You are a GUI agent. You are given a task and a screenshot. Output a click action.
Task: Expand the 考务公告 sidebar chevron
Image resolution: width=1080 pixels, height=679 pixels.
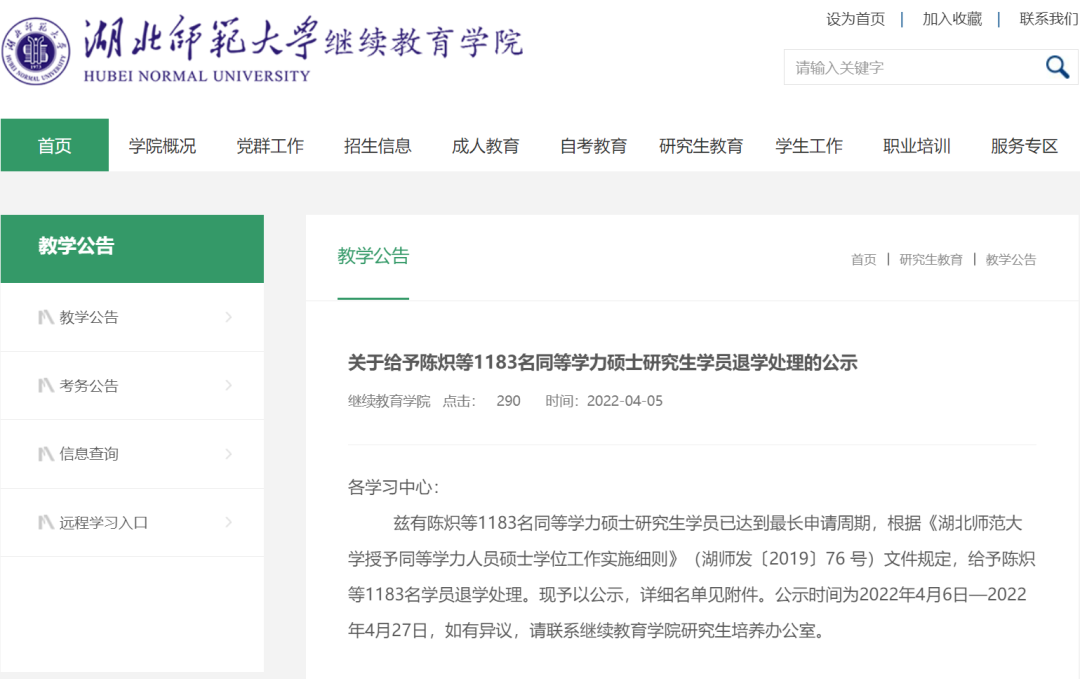click(x=229, y=385)
